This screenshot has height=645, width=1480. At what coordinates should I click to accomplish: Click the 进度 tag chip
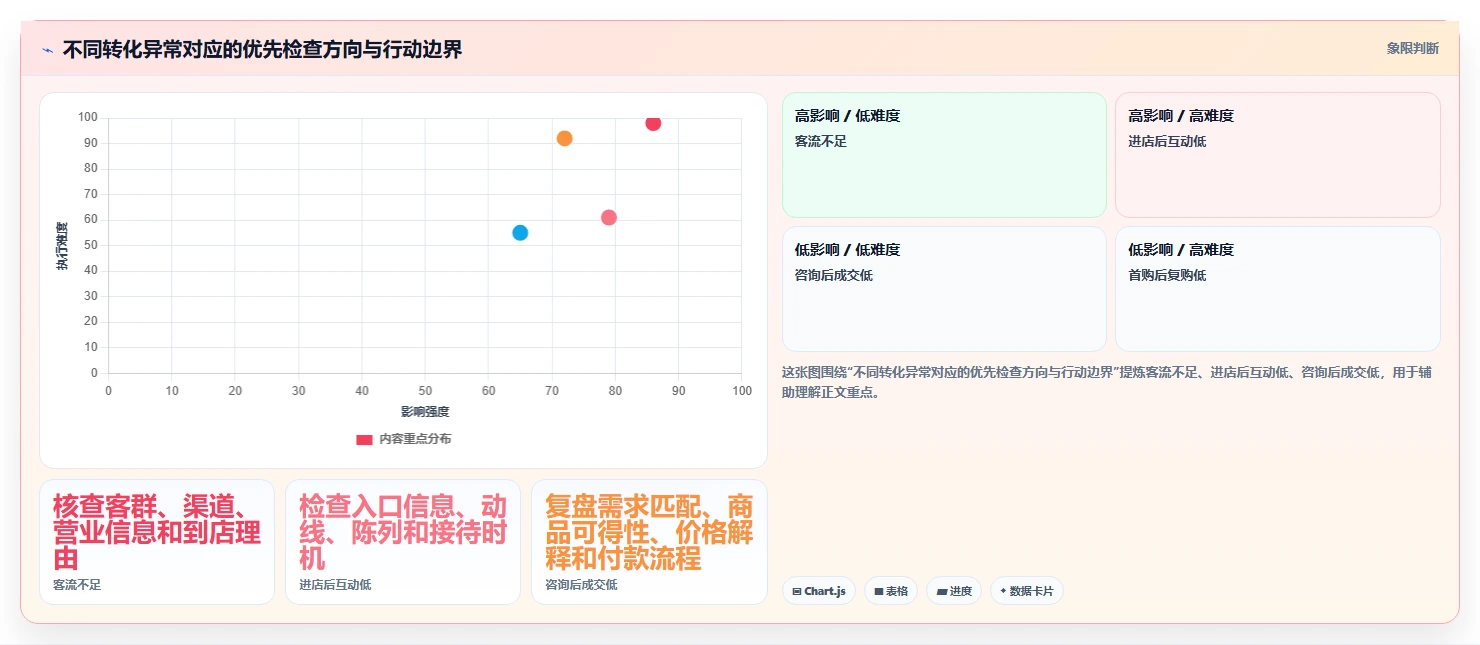954,591
